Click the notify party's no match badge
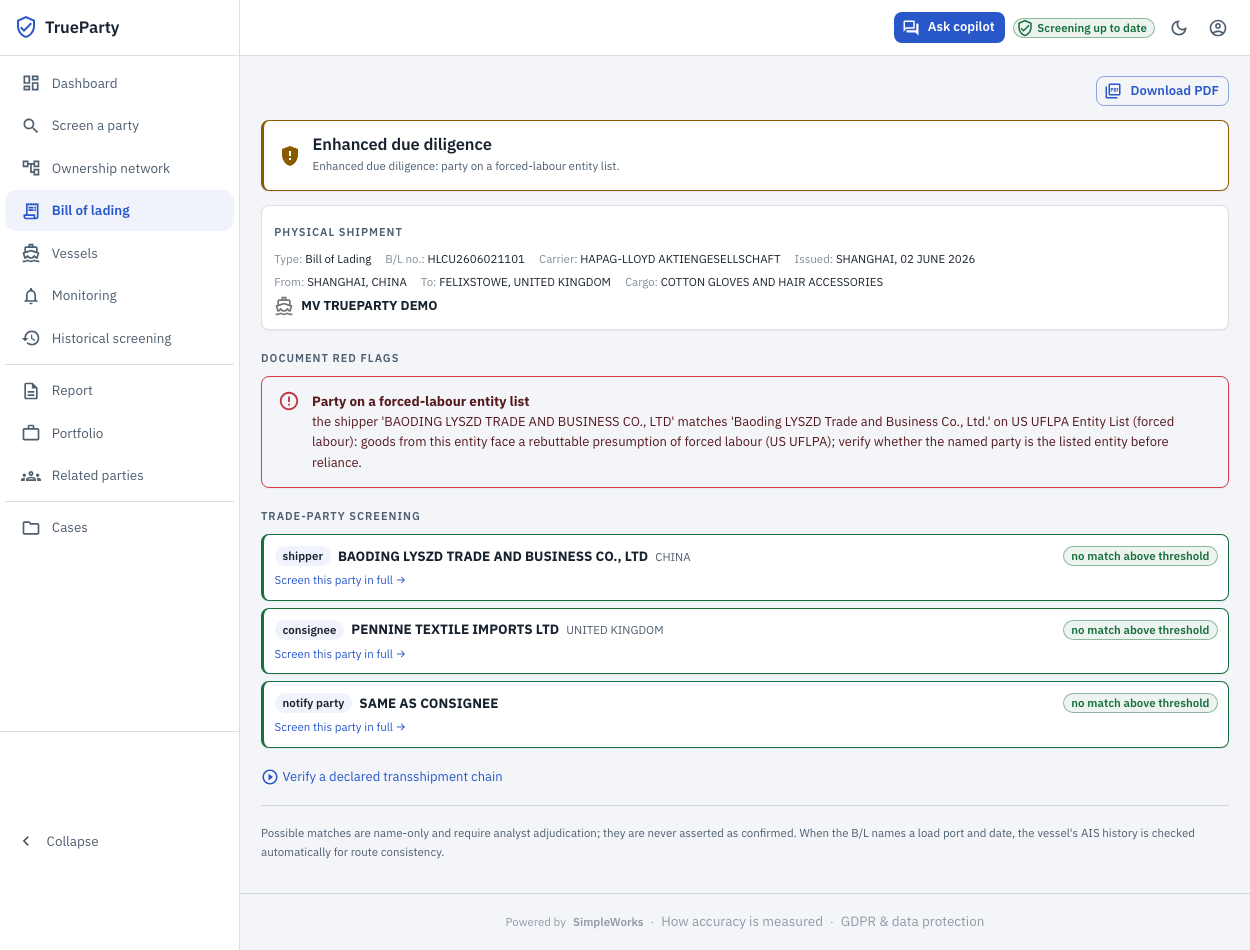This screenshot has width=1250, height=950. (1140, 703)
